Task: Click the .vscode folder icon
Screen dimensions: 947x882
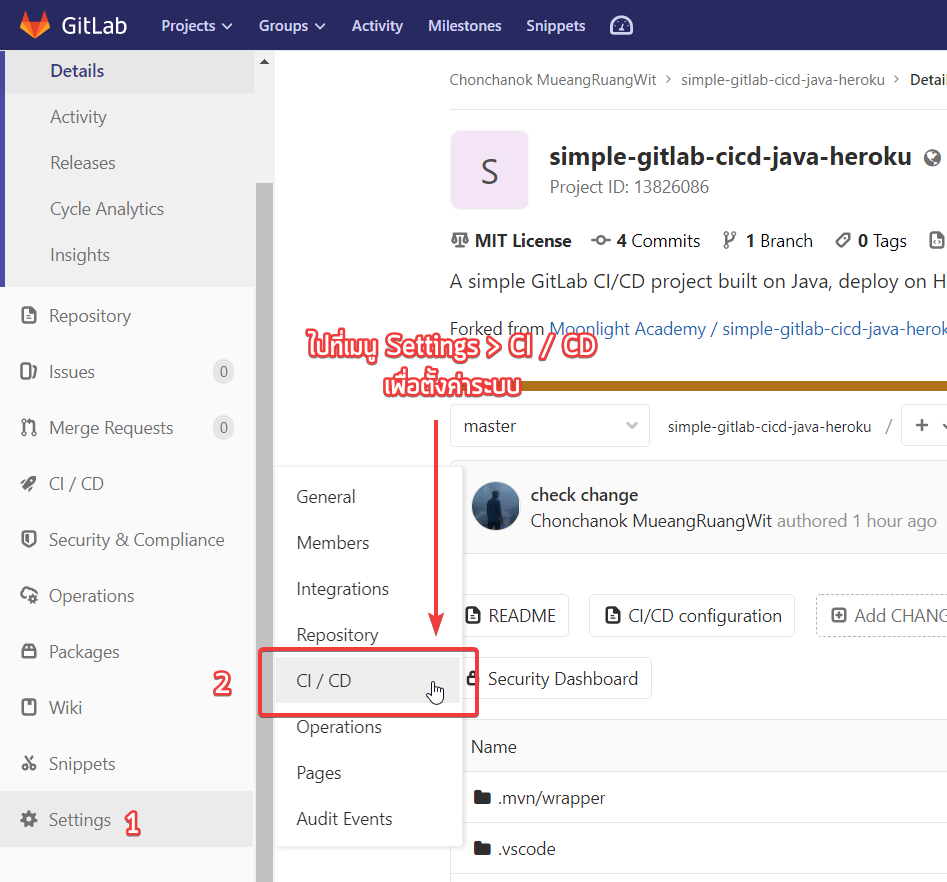Action: point(482,848)
